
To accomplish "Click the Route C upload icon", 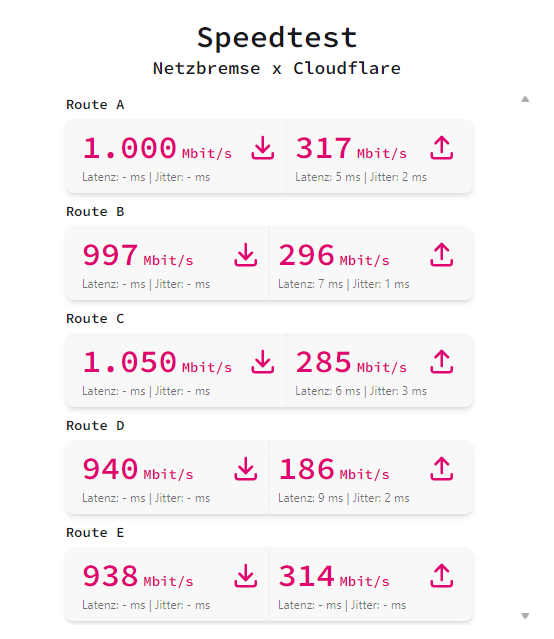I will coord(441,361).
